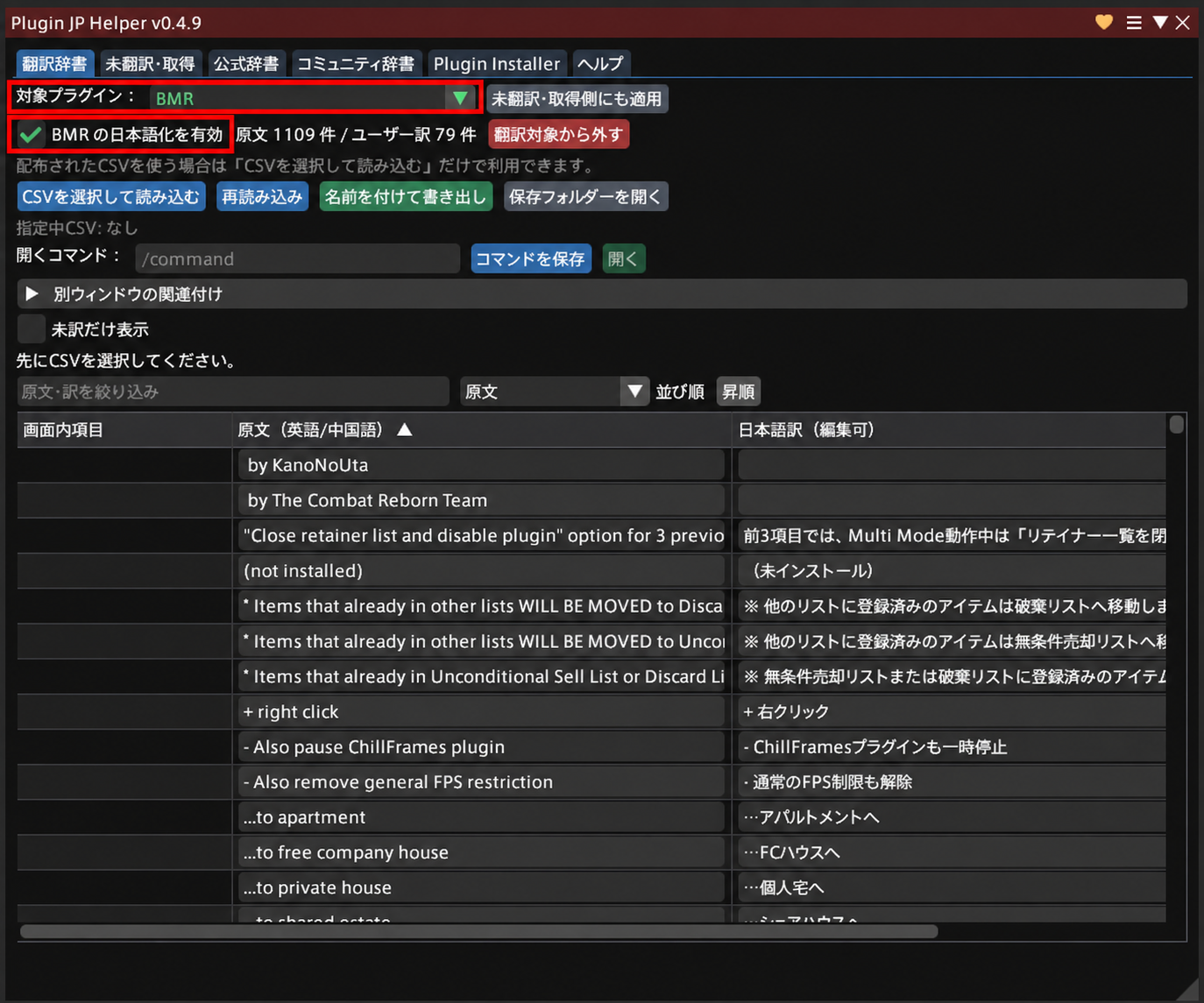Click 名前を付けて書き出し button
The height and width of the screenshot is (1003, 1204).
click(x=406, y=196)
